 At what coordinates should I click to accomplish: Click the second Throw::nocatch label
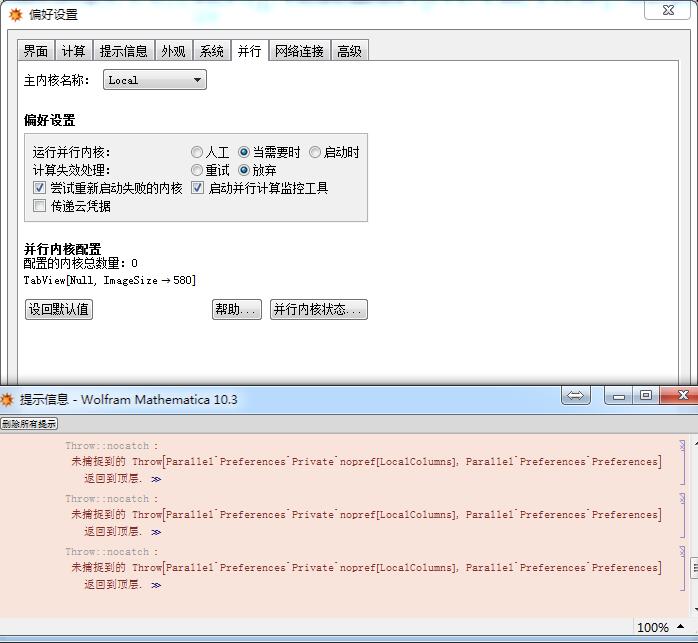pos(111,499)
